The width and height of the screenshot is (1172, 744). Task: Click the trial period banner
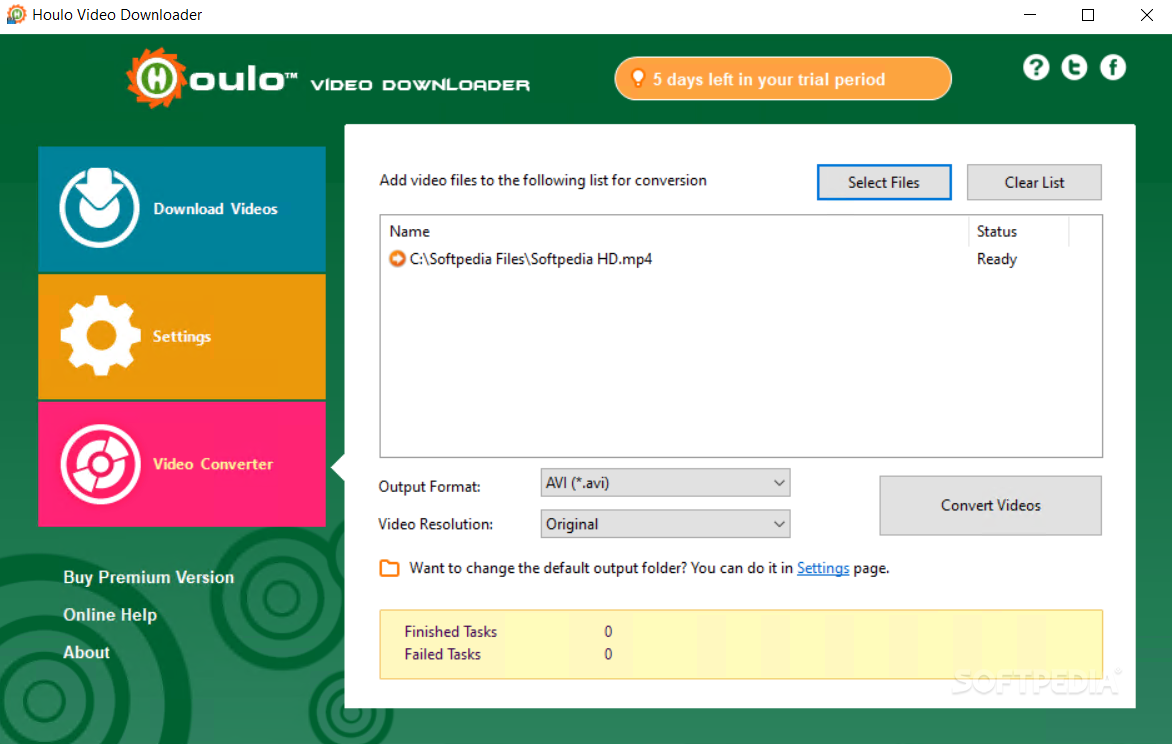tap(783, 79)
